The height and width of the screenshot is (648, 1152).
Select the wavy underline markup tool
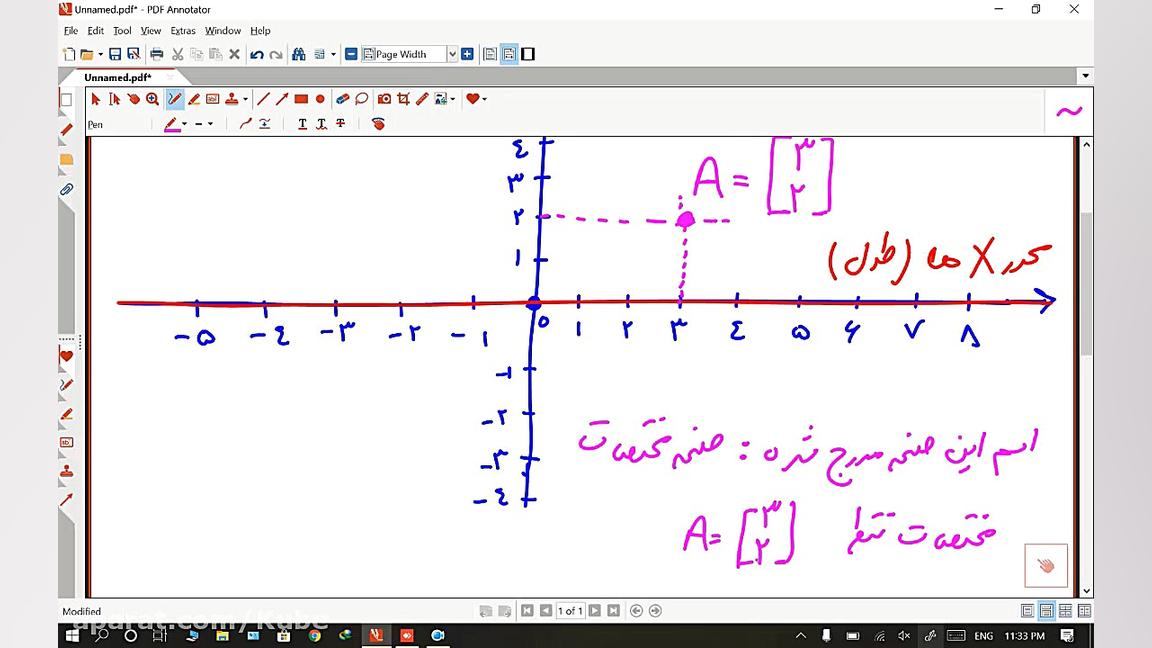(x=321, y=124)
